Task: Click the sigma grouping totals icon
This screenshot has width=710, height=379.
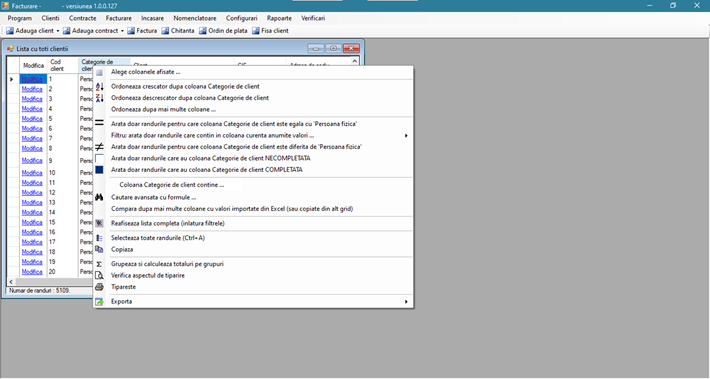Action: point(100,264)
